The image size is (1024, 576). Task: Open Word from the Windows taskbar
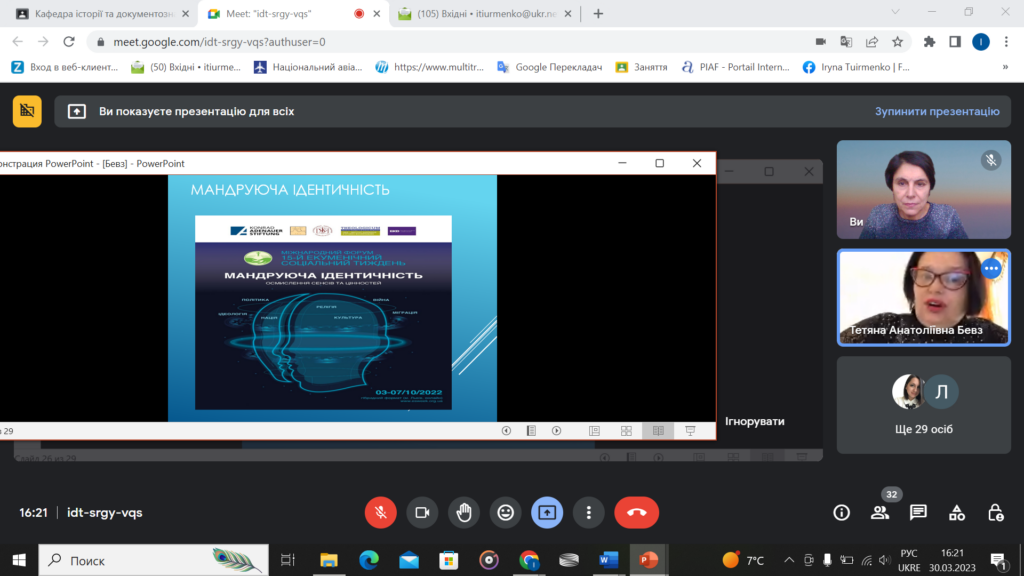pos(608,560)
